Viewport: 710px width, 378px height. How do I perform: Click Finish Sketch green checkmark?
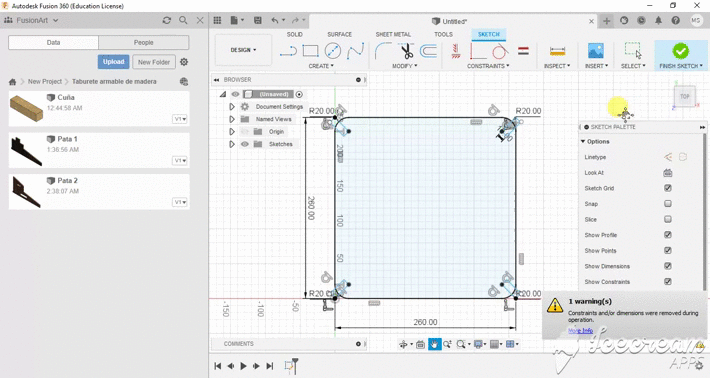tap(680, 51)
